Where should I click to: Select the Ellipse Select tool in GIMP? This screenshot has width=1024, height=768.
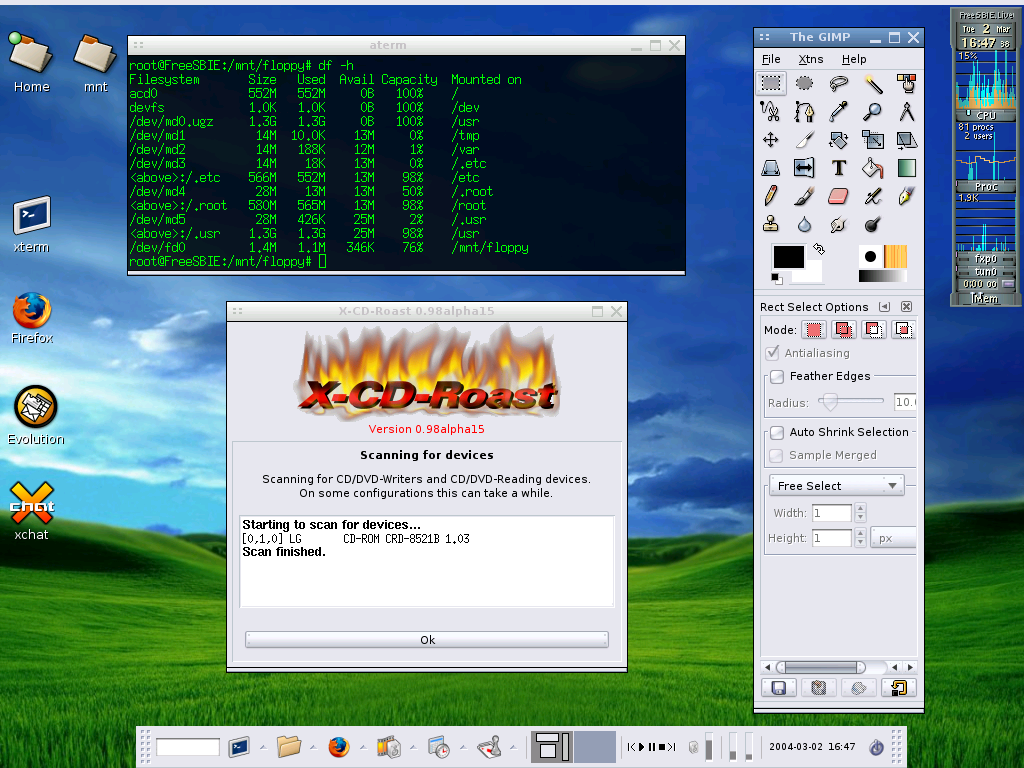pyautogui.click(x=805, y=84)
